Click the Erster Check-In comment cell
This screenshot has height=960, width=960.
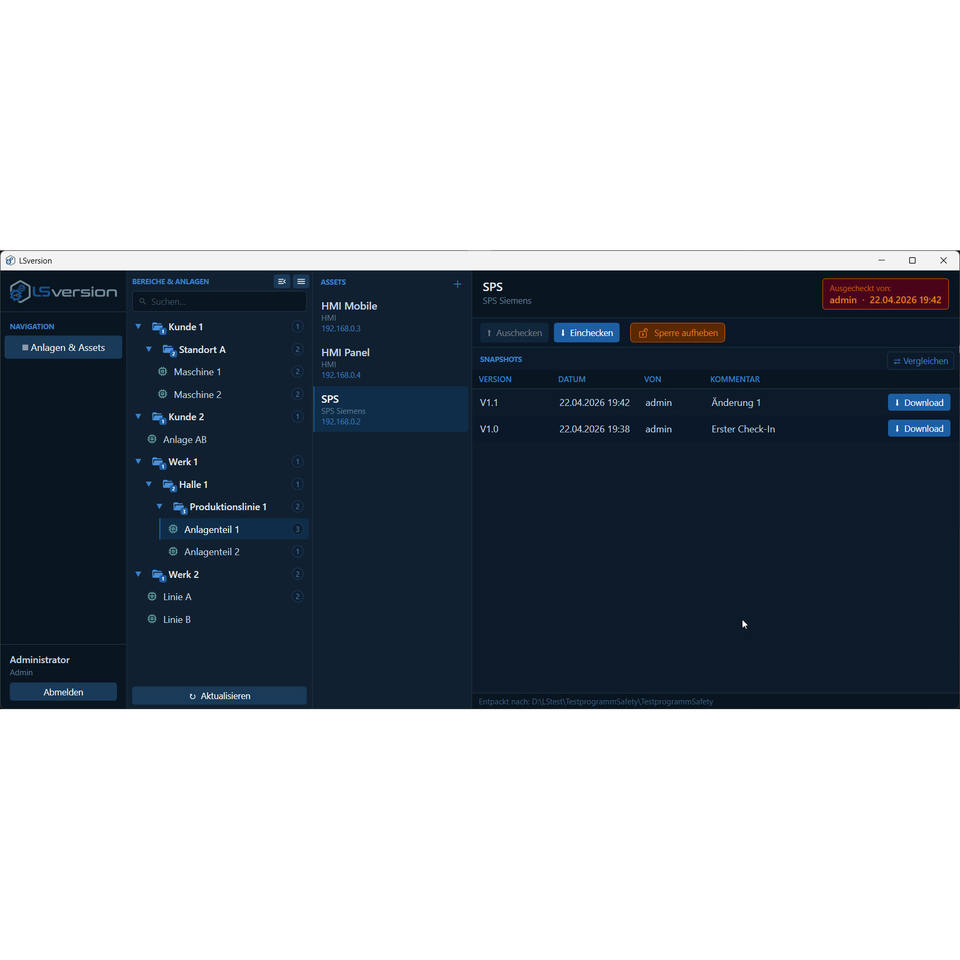coord(743,429)
